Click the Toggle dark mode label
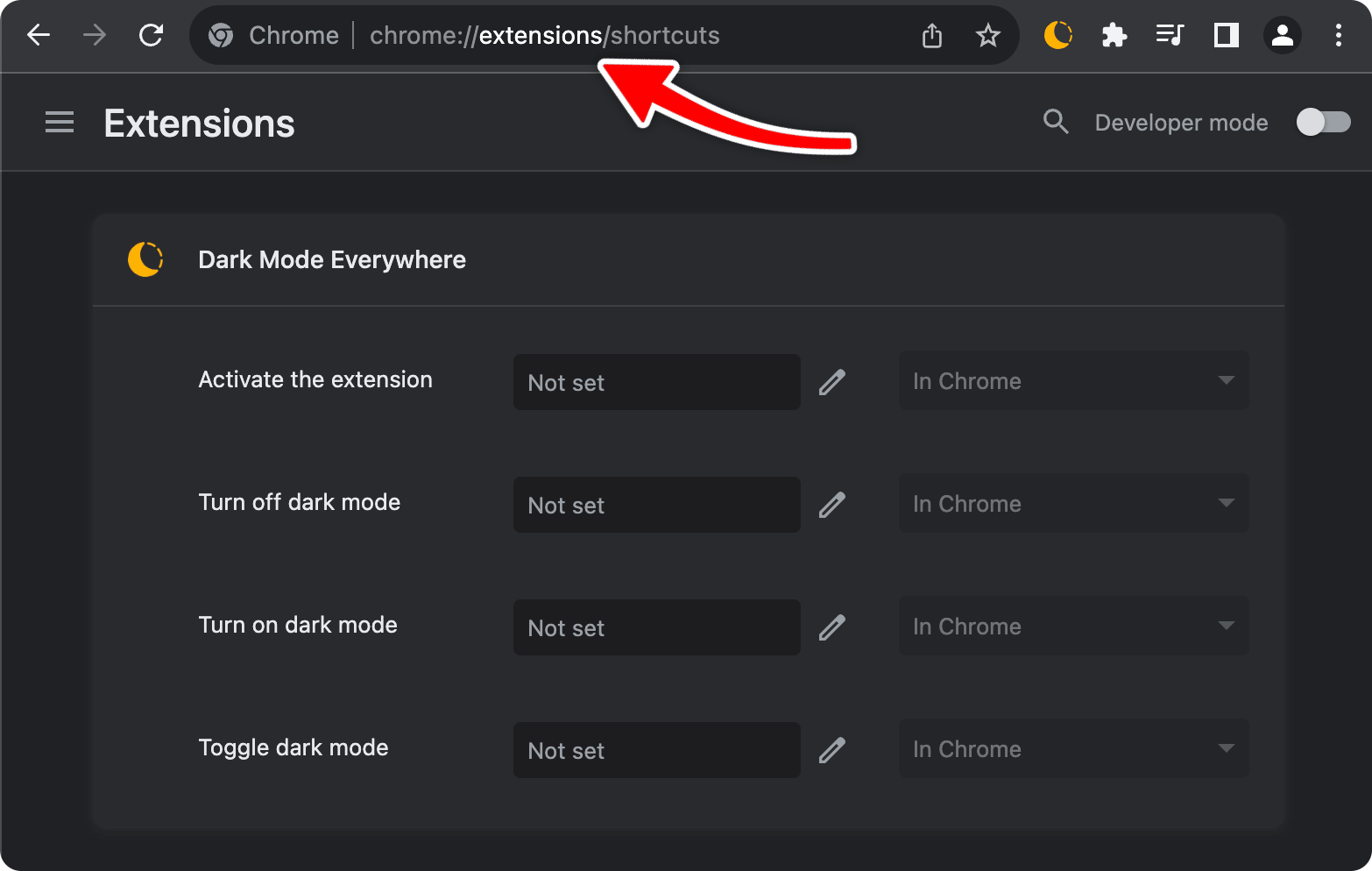 pyautogui.click(x=293, y=747)
